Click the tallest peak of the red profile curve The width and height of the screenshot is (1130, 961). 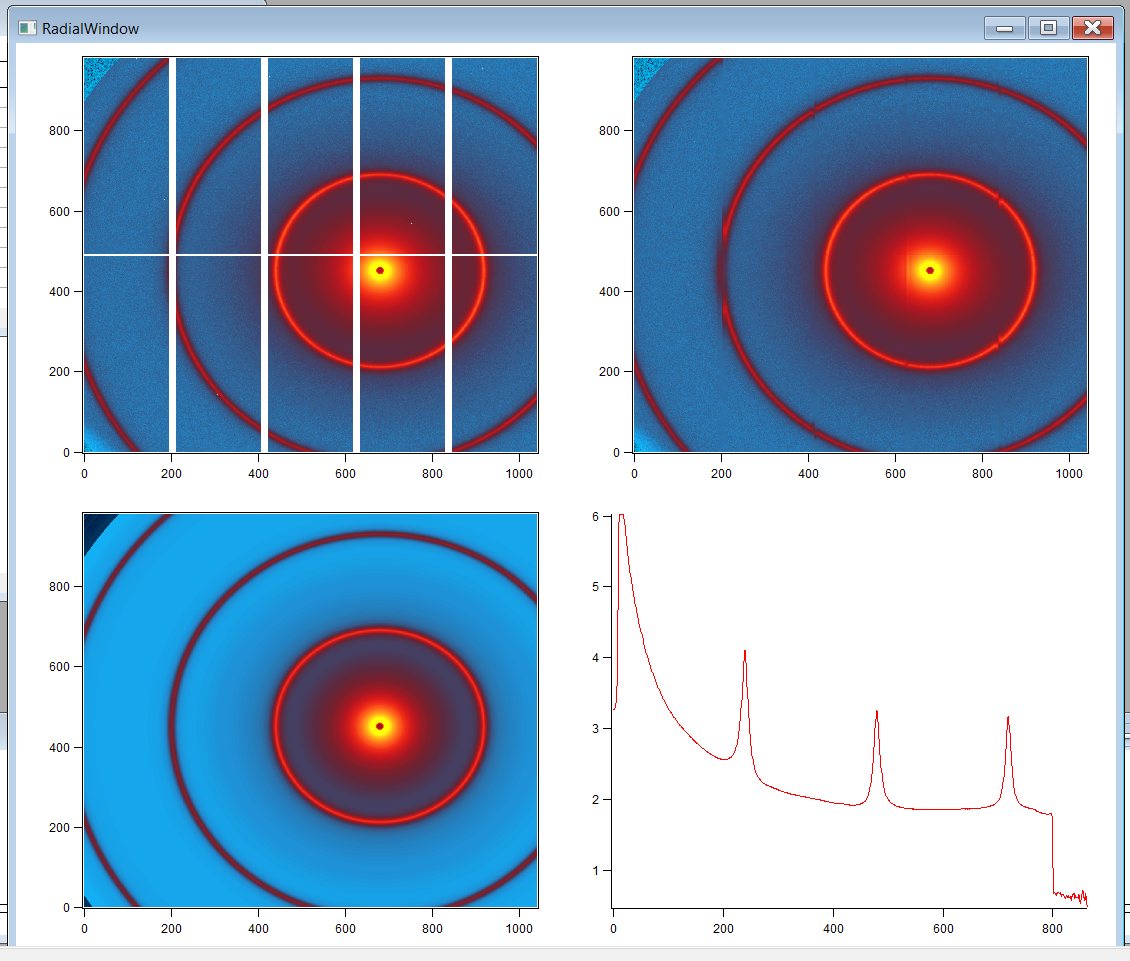[x=621, y=516]
